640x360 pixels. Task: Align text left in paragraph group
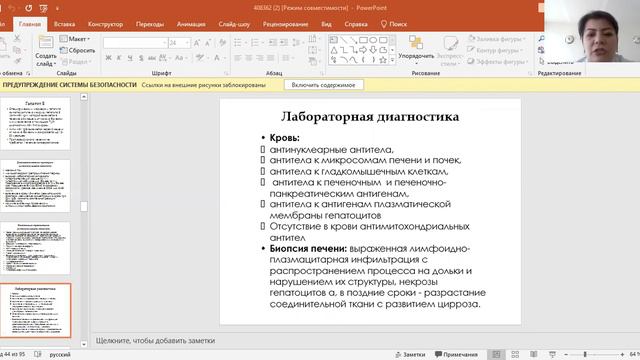pos(238,58)
